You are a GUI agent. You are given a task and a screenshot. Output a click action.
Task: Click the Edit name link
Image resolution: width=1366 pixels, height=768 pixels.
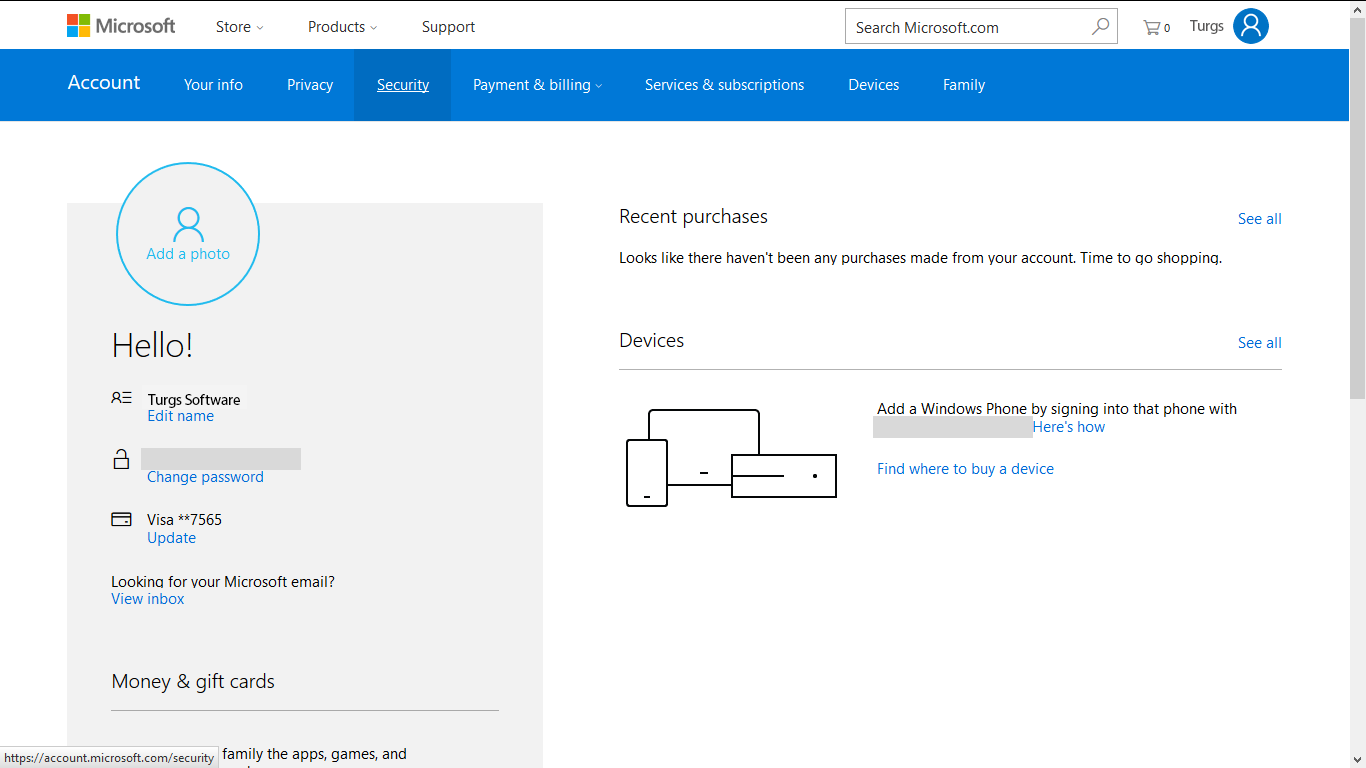180,416
